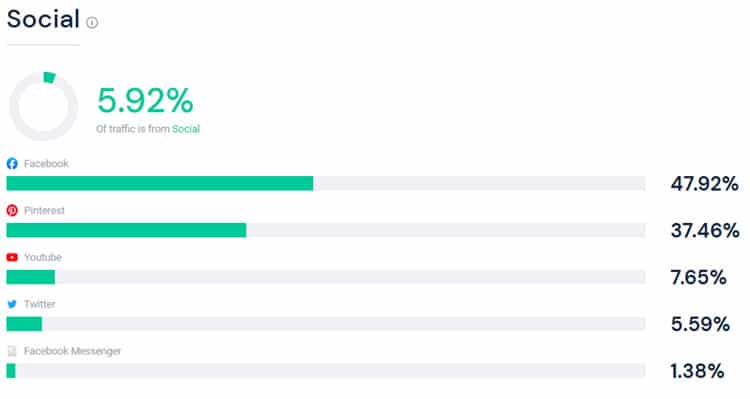Open the Facebook source label
The height and width of the screenshot is (399, 750).
tap(46, 164)
